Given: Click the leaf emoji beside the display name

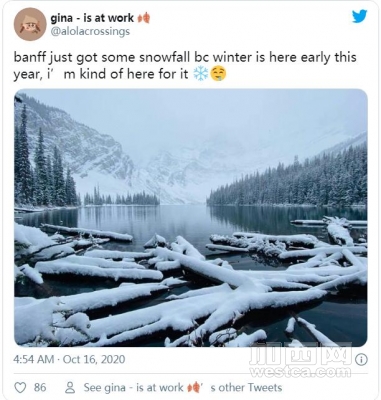Looking at the screenshot, I should click(144, 18).
